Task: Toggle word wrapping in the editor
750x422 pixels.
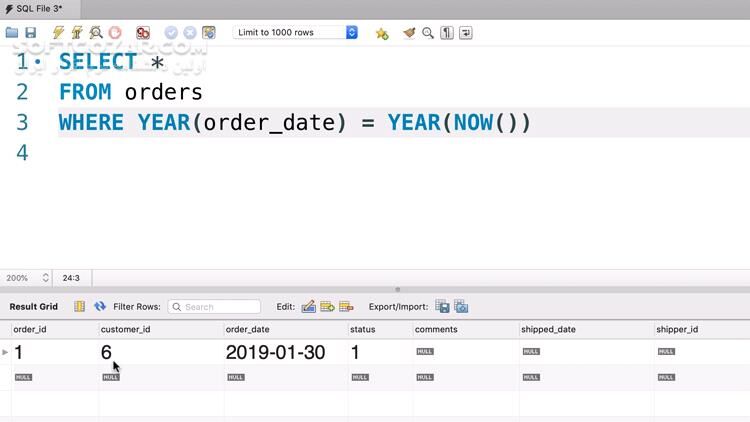Action: coord(465,33)
